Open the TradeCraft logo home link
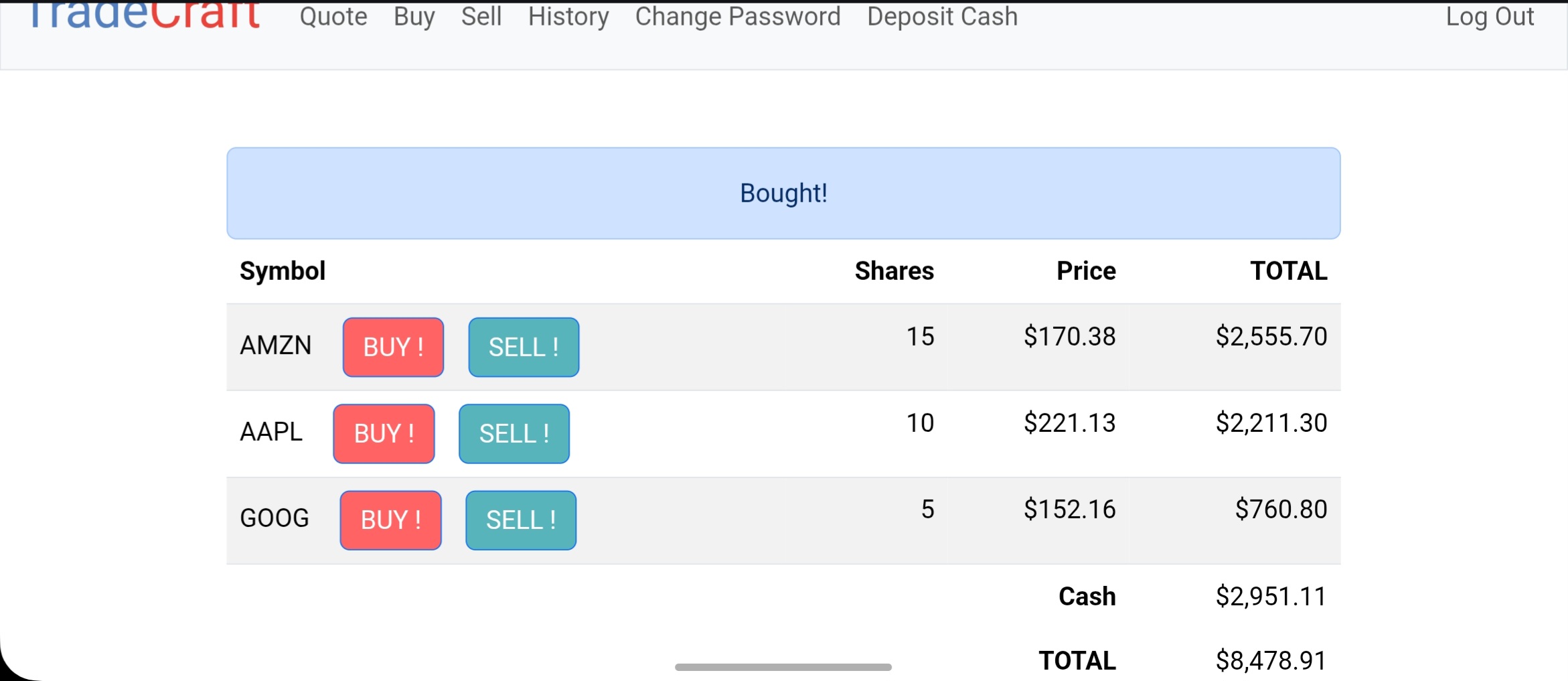The image size is (1568, 681). click(x=143, y=16)
